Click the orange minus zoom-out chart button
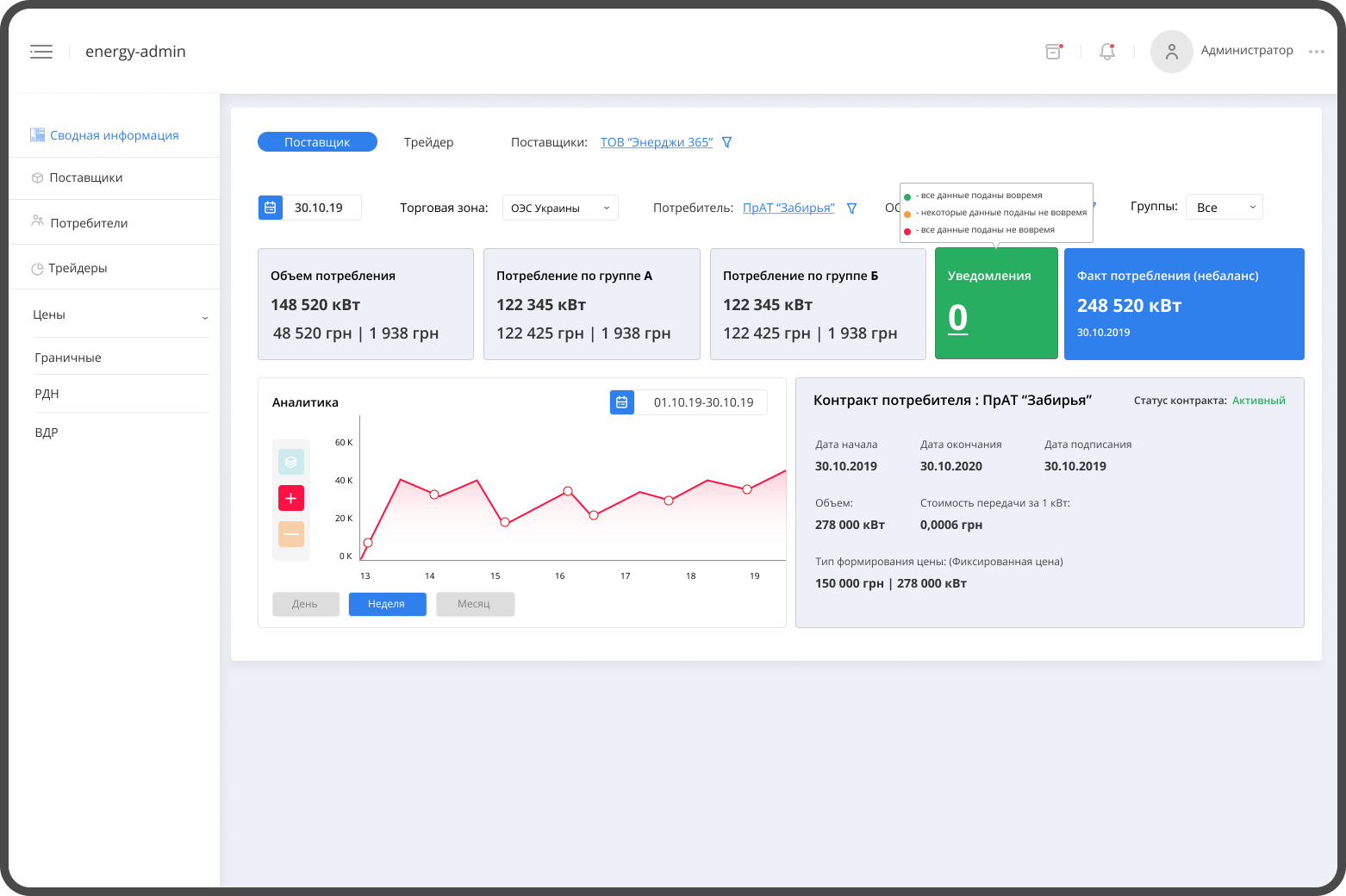Viewport: 1346px width, 896px height. point(291,534)
